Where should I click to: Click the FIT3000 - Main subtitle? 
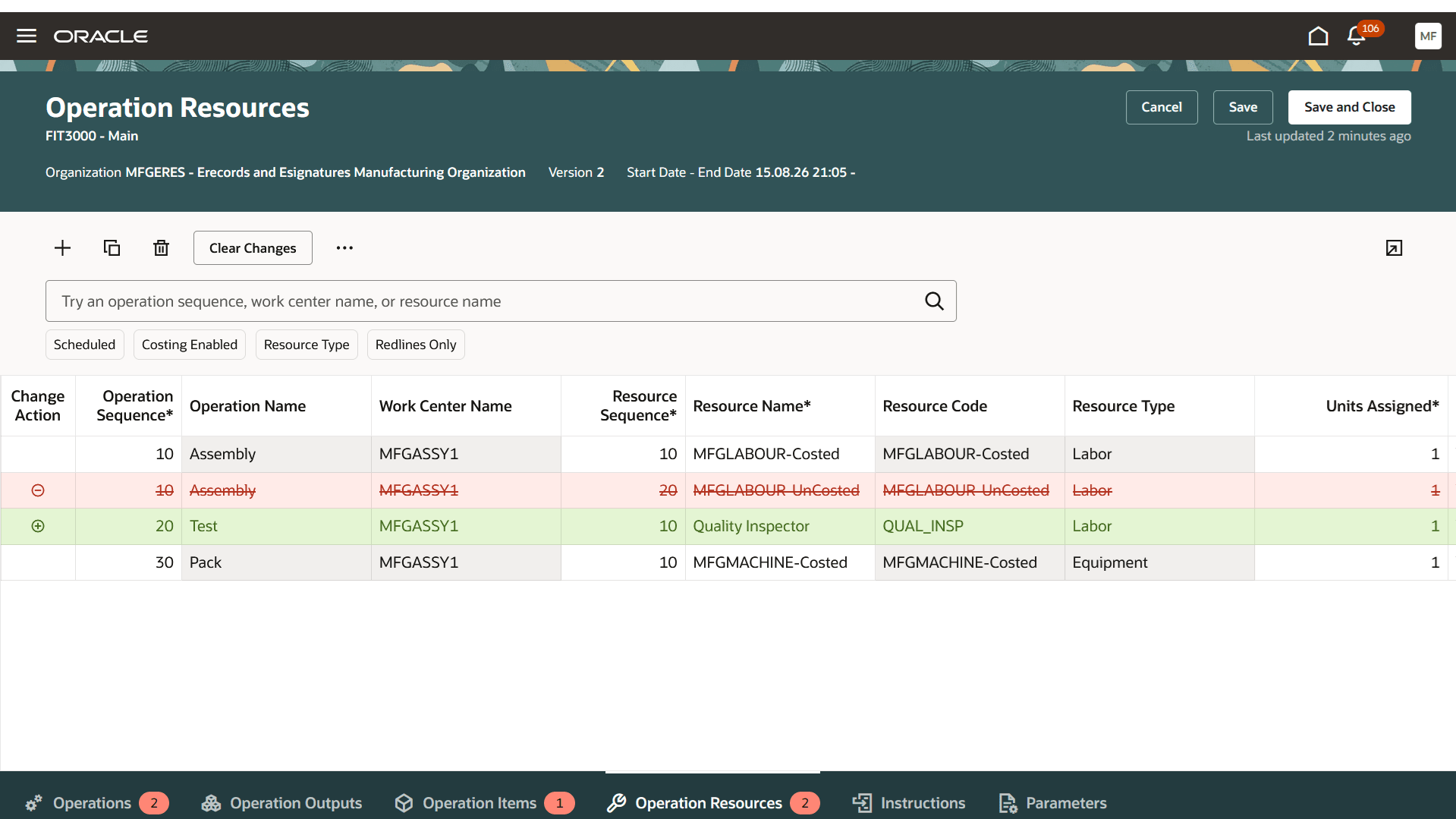click(x=92, y=136)
